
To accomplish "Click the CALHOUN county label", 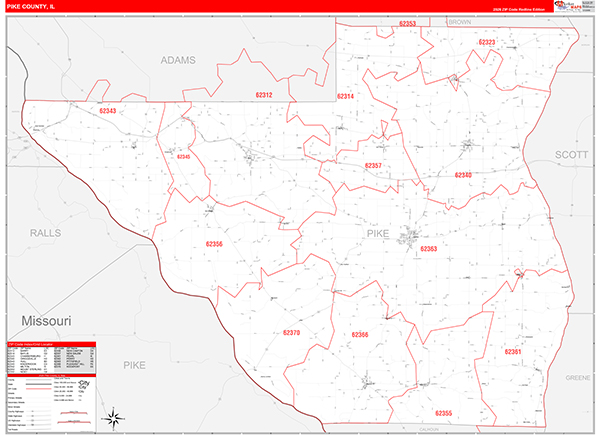I will tap(429, 430).
